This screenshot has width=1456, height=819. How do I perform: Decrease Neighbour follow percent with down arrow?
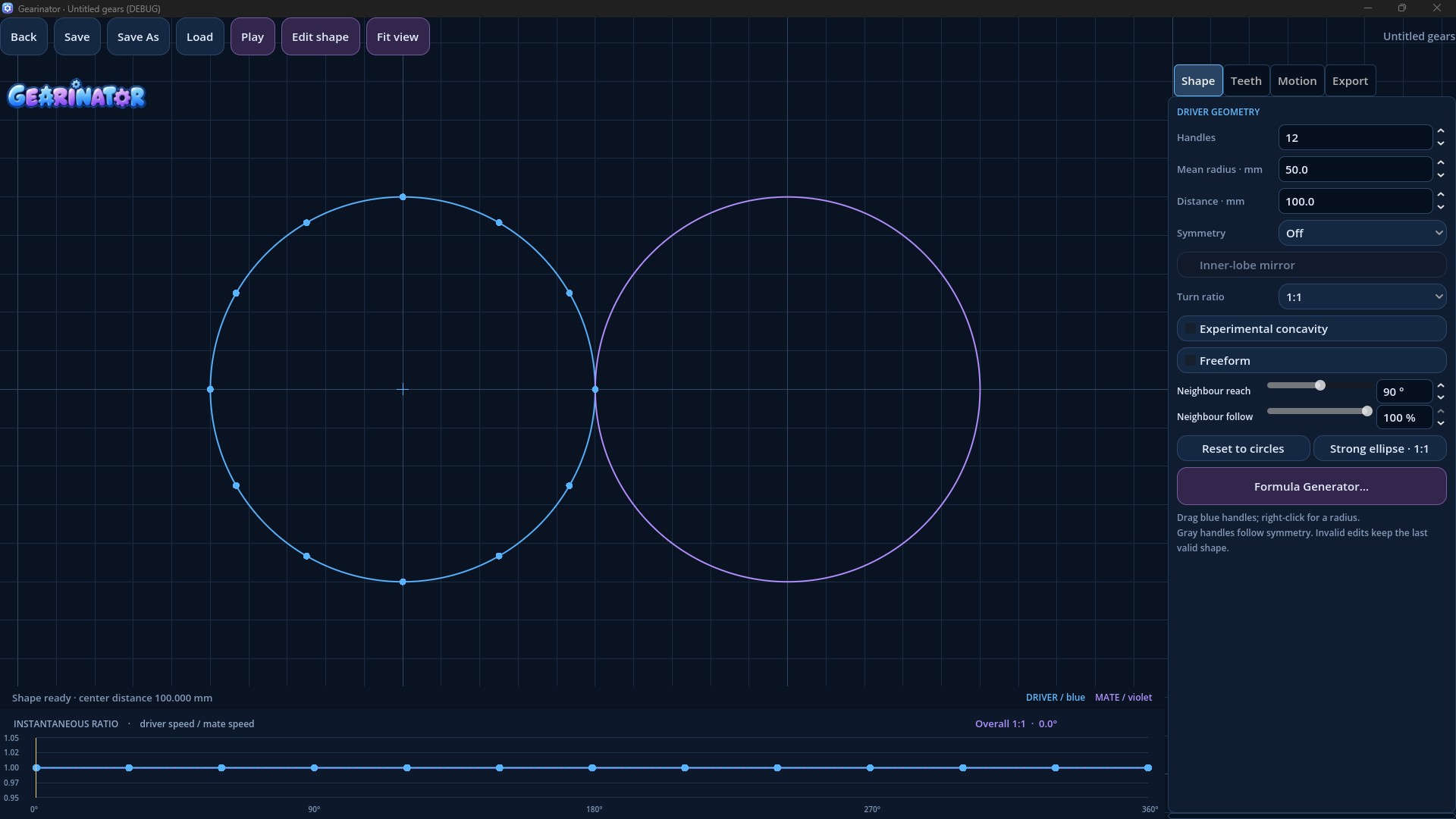pyautogui.click(x=1440, y=423)
